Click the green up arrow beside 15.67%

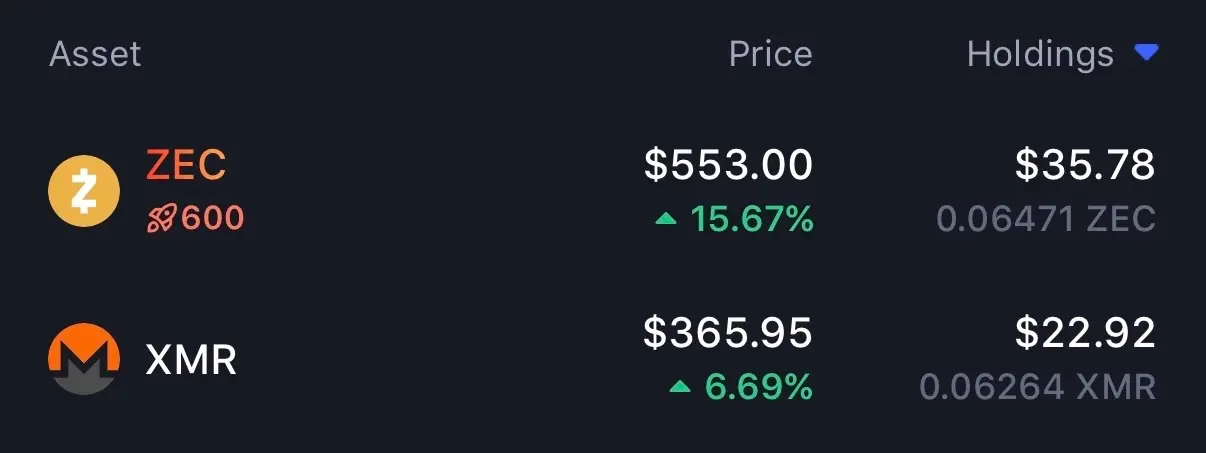(666, 218)
